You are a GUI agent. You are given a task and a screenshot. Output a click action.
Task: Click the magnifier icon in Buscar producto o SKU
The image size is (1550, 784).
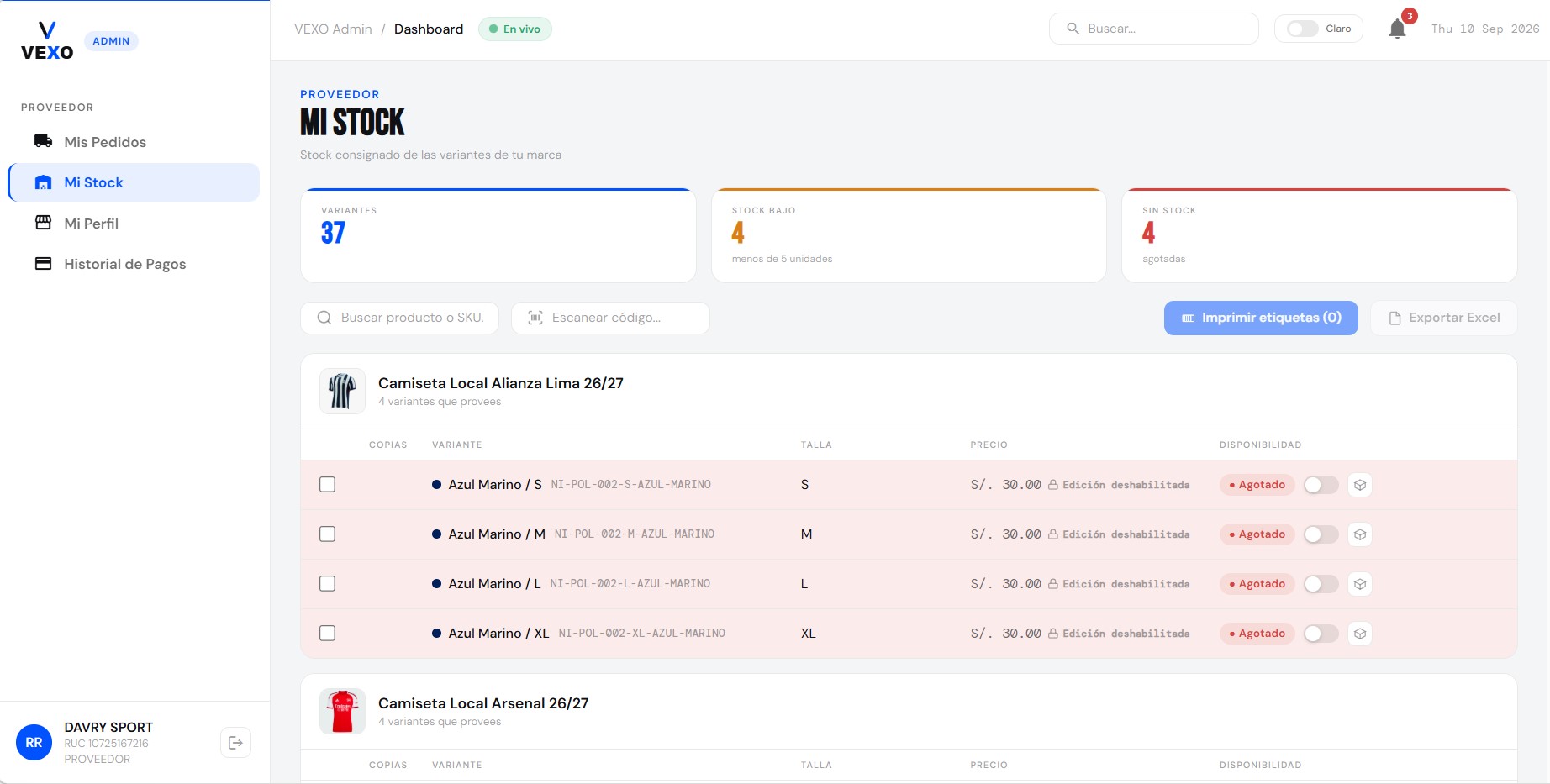(x=324, y=318)
